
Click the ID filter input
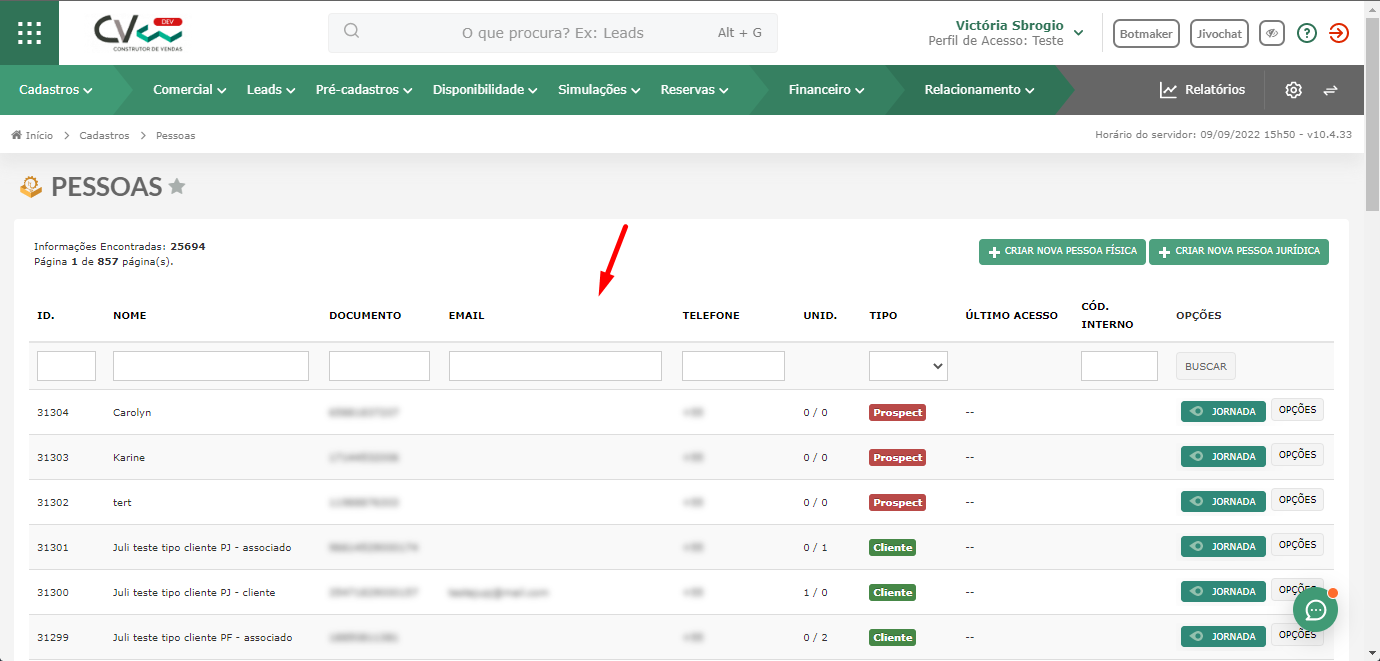pyautogui.click(x=66, y=366)
